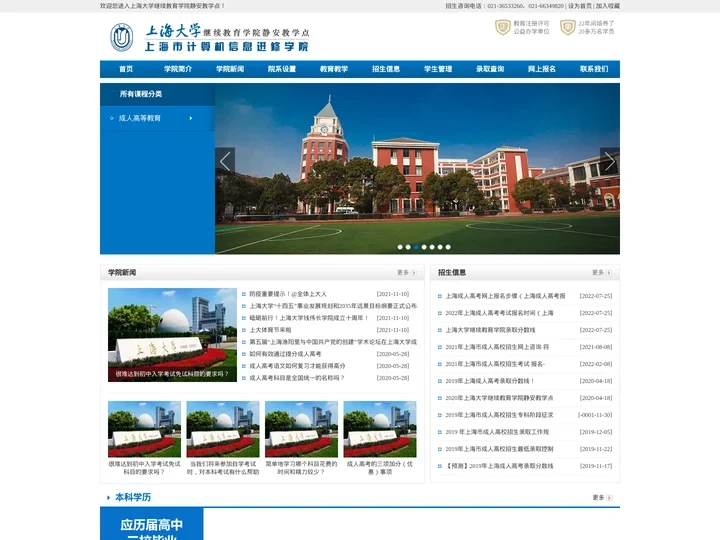Image resolution: width=720 pixels, height=540 pixels.
Task: Click the large 上海大学 featured news image
Action: click(x=172, y=335)
